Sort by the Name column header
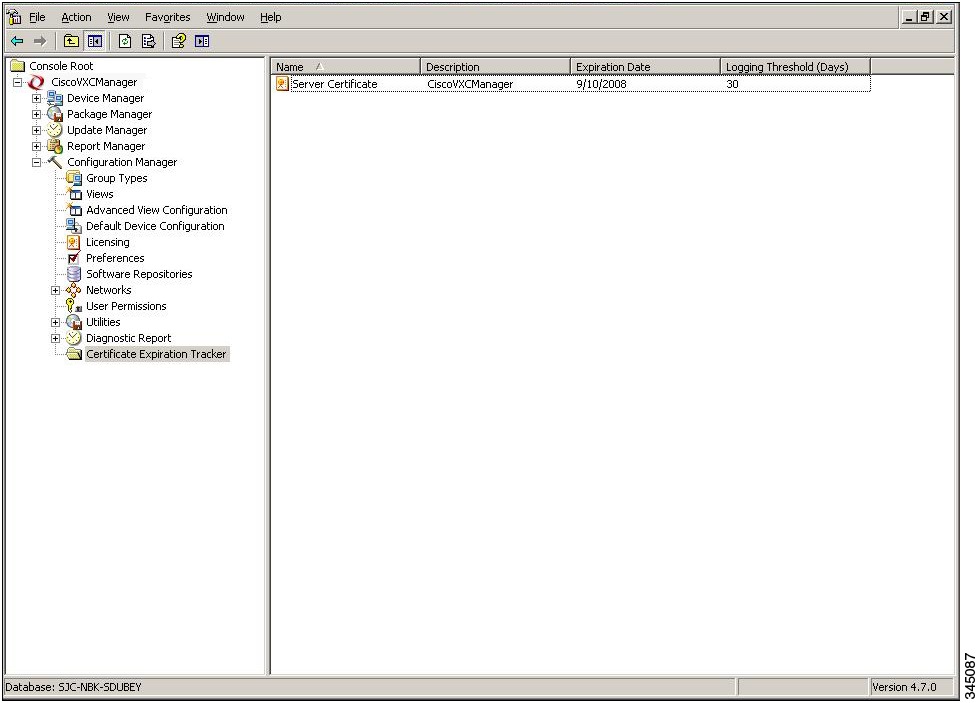This screenshot has width=980, height=703. (x=345, y=66)
